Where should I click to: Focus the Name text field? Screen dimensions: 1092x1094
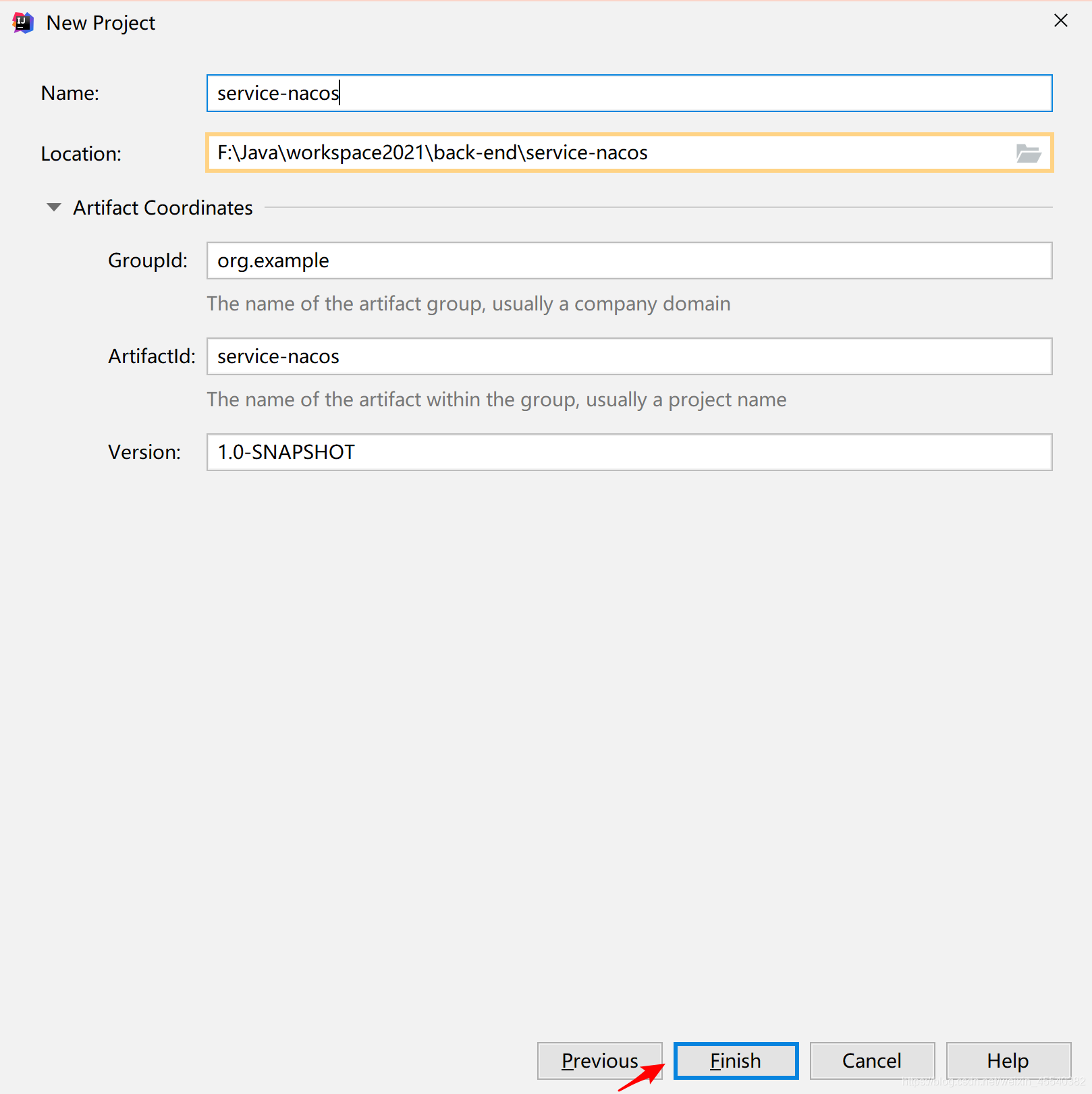click(x=629, y=93)
